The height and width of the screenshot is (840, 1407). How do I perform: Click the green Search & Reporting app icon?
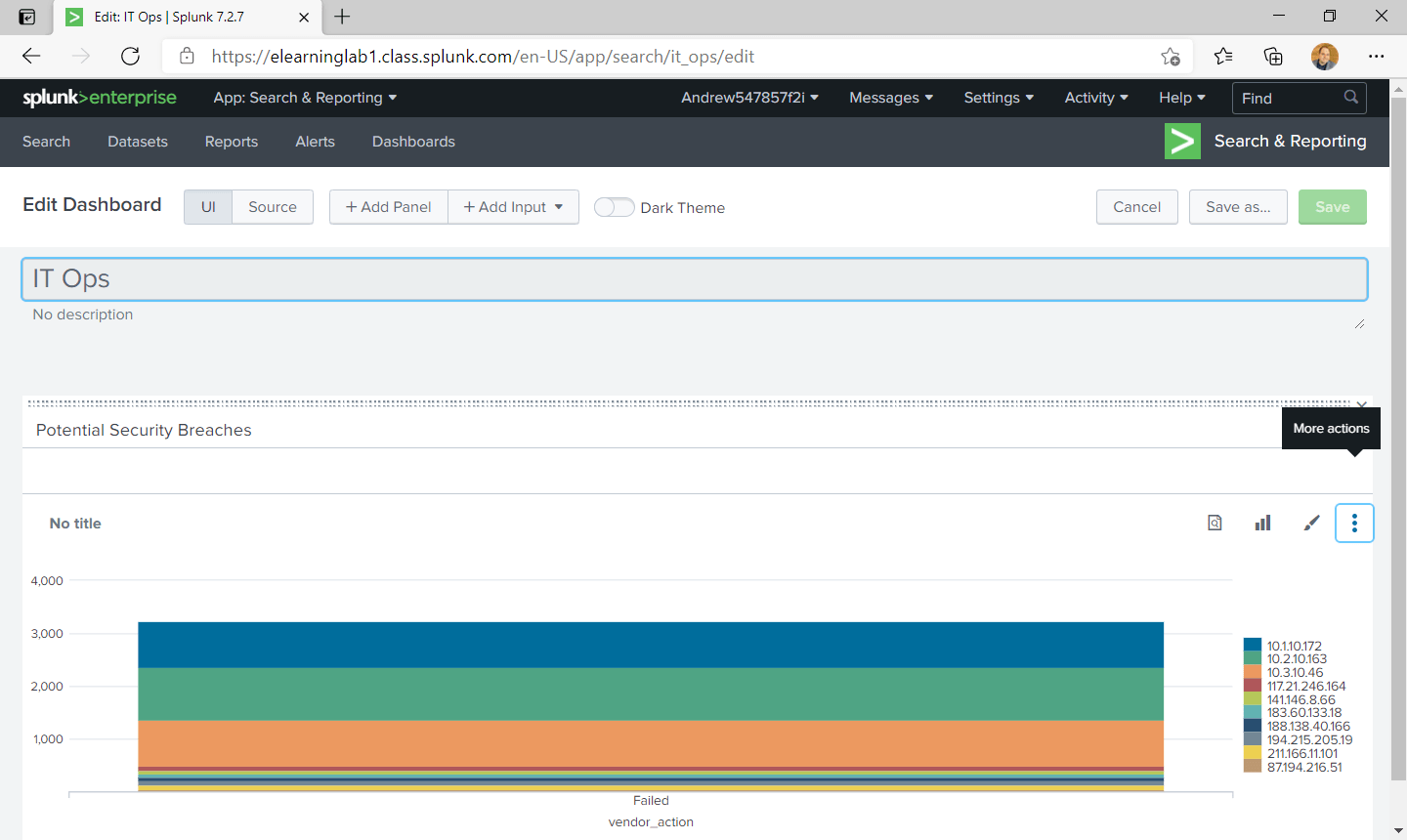[x=1182, y=142]
